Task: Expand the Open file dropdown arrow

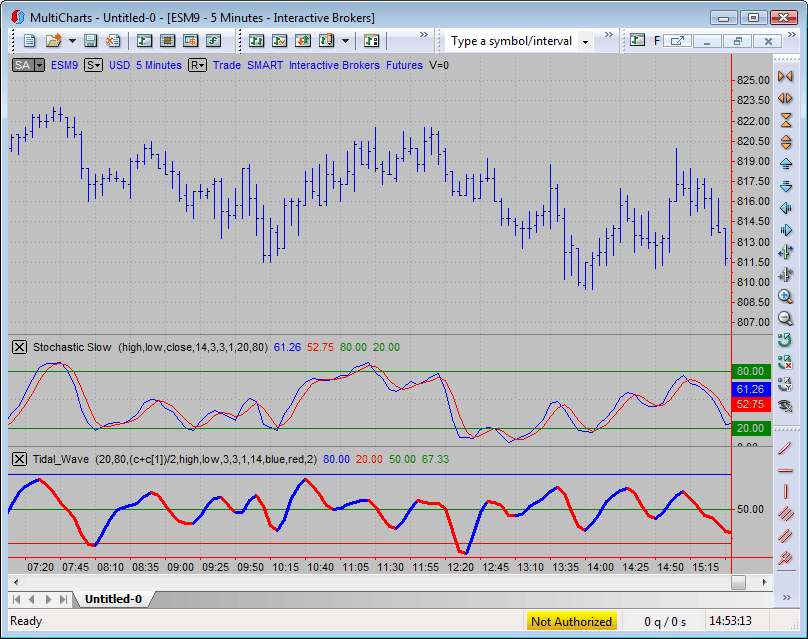Action: coord(71,41)
